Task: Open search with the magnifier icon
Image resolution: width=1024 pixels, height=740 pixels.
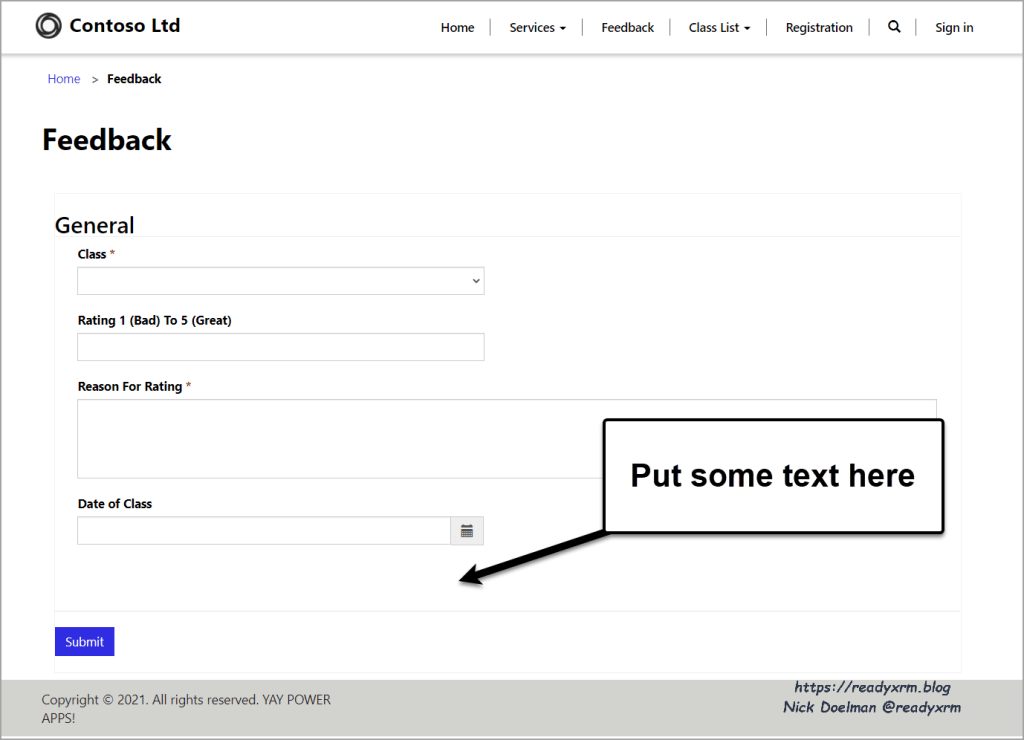Action: [x=894, y=27]
